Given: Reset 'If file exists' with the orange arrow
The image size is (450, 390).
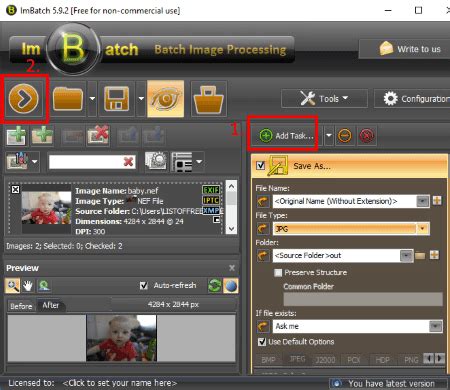Looking at the screenshot, I should click(x=263, y=326).
